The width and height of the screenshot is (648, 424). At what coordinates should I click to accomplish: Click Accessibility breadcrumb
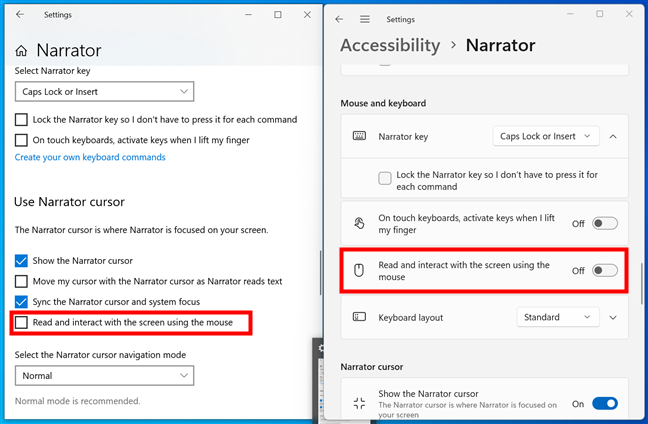click(x=390, y=45)
